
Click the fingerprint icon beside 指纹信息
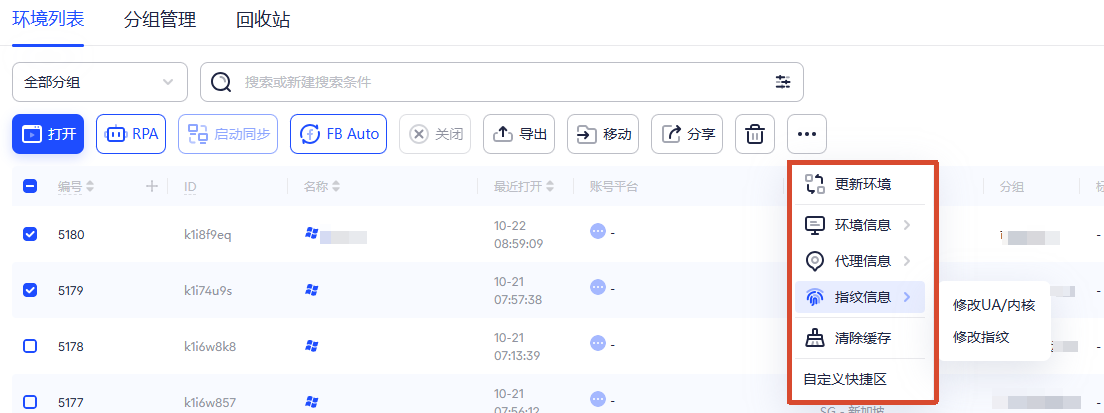(x=815, y=298)
